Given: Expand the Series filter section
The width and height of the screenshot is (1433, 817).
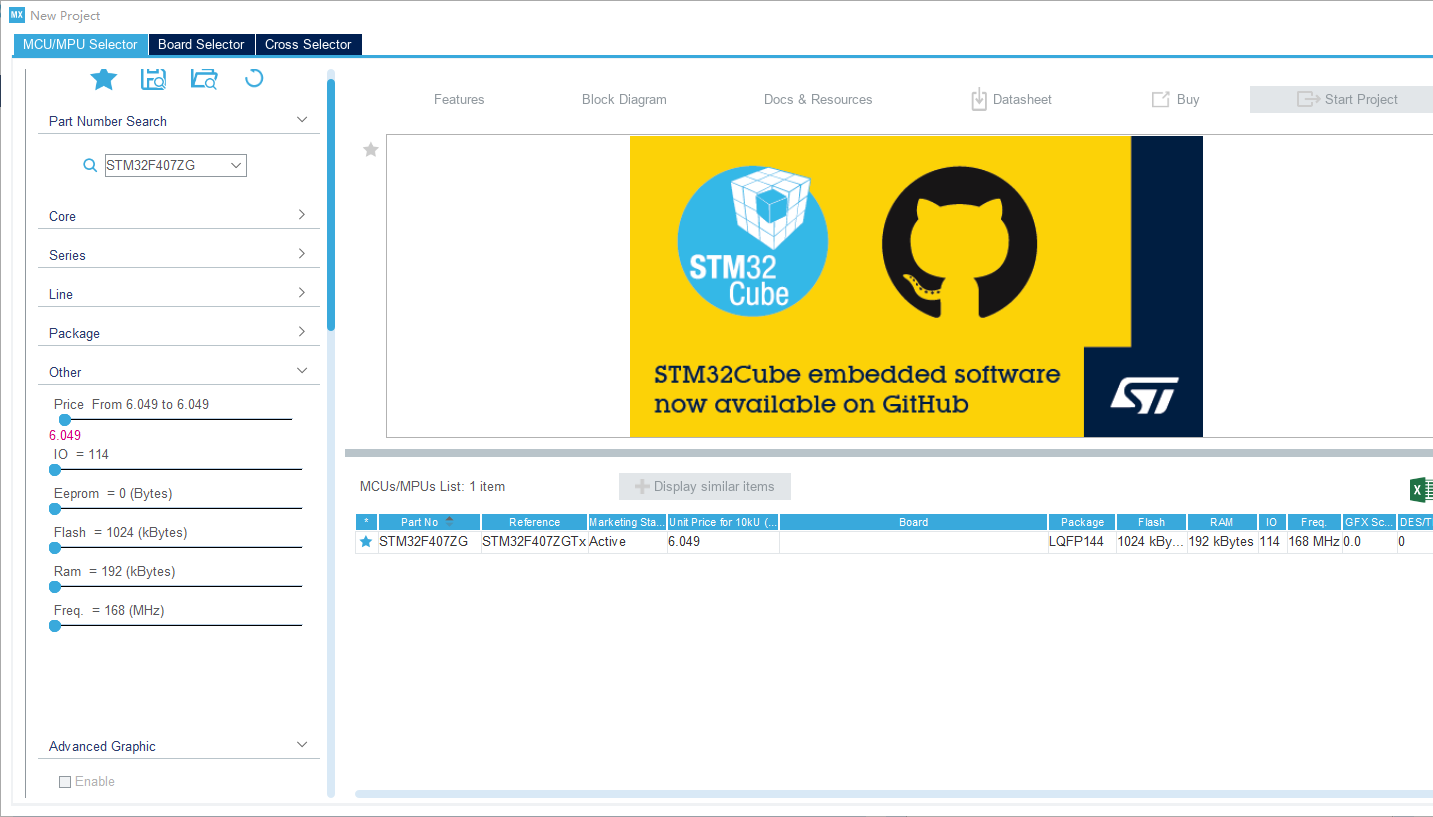Looking at the screenshot, I should tap(302, 254).
